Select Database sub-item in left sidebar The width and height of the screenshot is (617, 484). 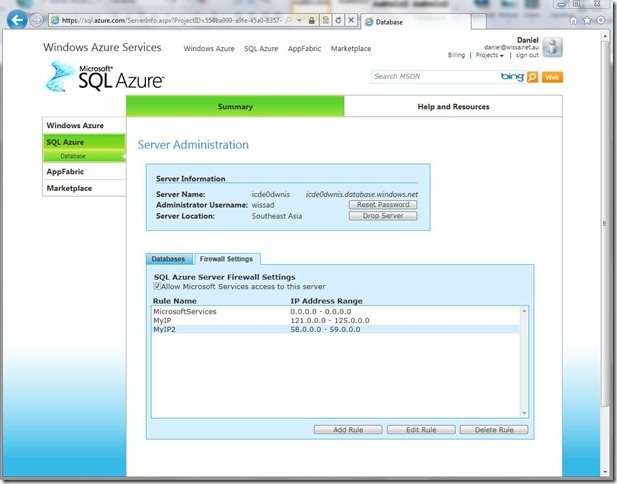pos(84,156)
